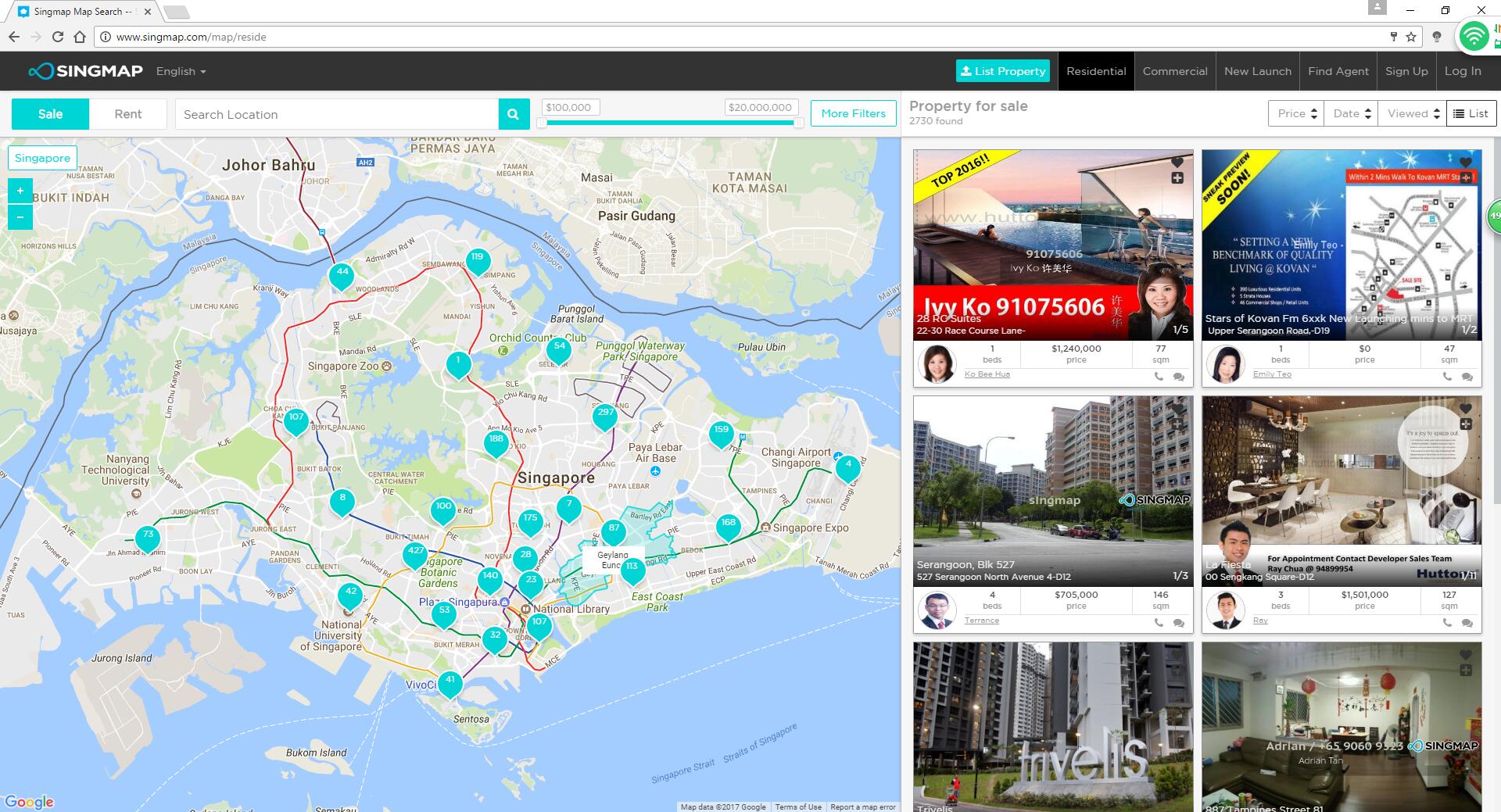Call agent Ko Bee Hua phone icon
1501x812 pixels.
pyautogui.click(x=1159, y=377)
